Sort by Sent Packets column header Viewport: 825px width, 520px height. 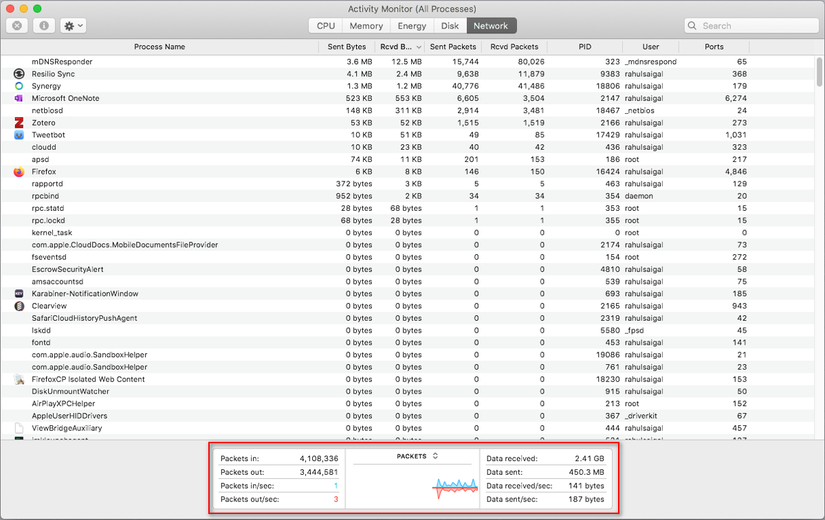(x=452, y=47)
